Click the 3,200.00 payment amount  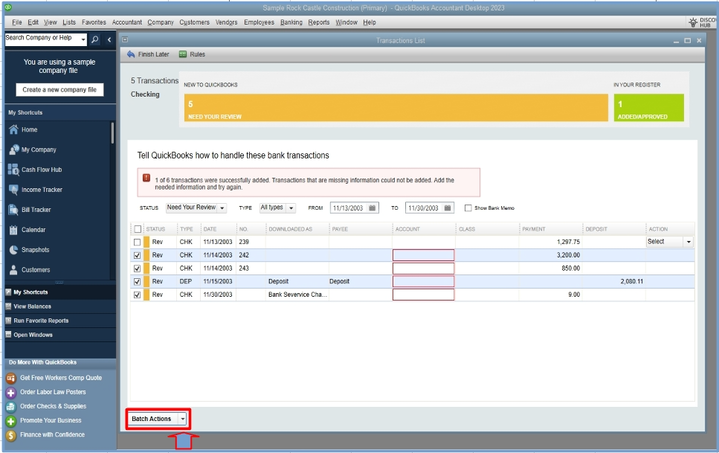(x=568, y=255)
